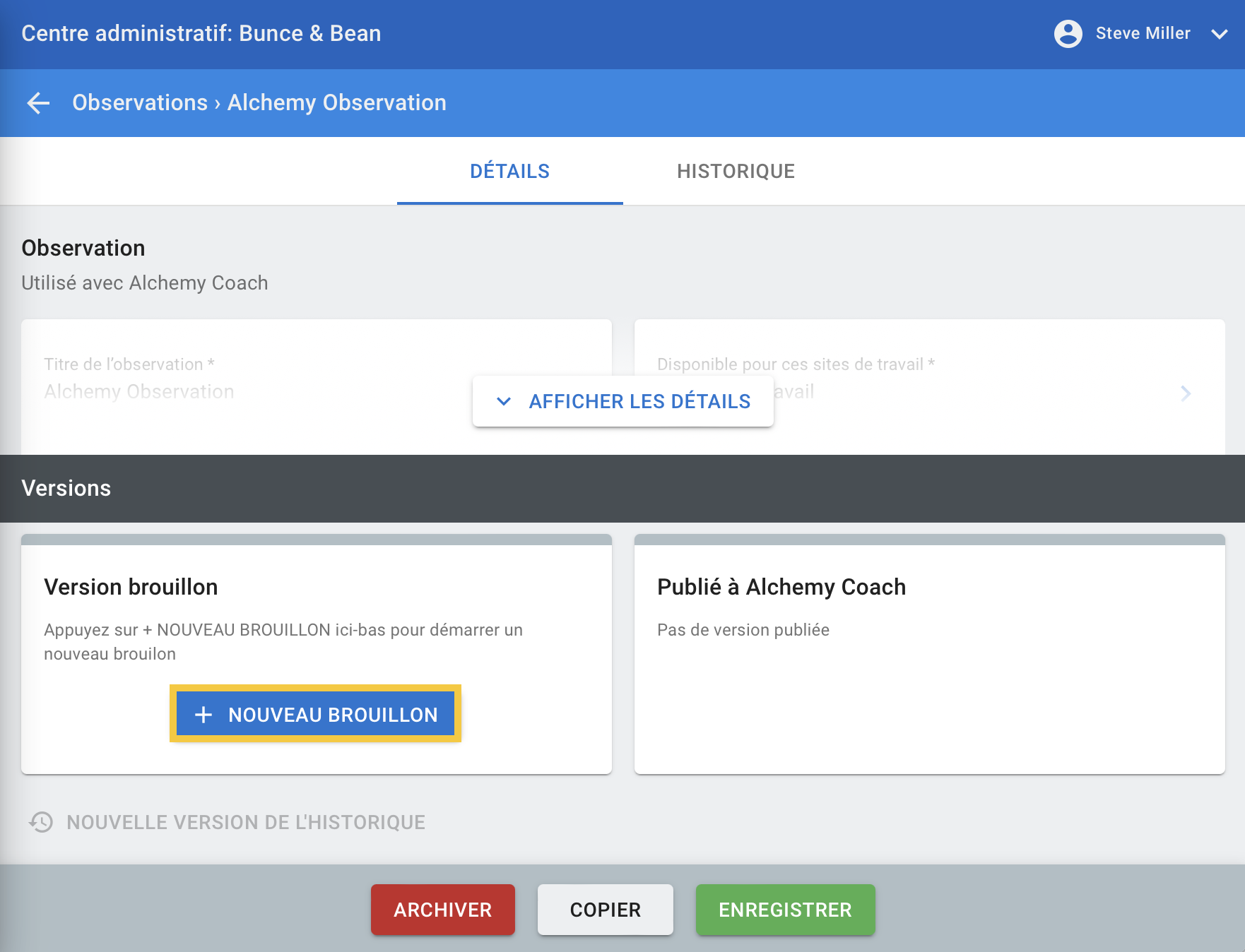1245x952 pixels.
Task: Click the plus icon on Nouveau Brouillon
Action: point(203,715)
